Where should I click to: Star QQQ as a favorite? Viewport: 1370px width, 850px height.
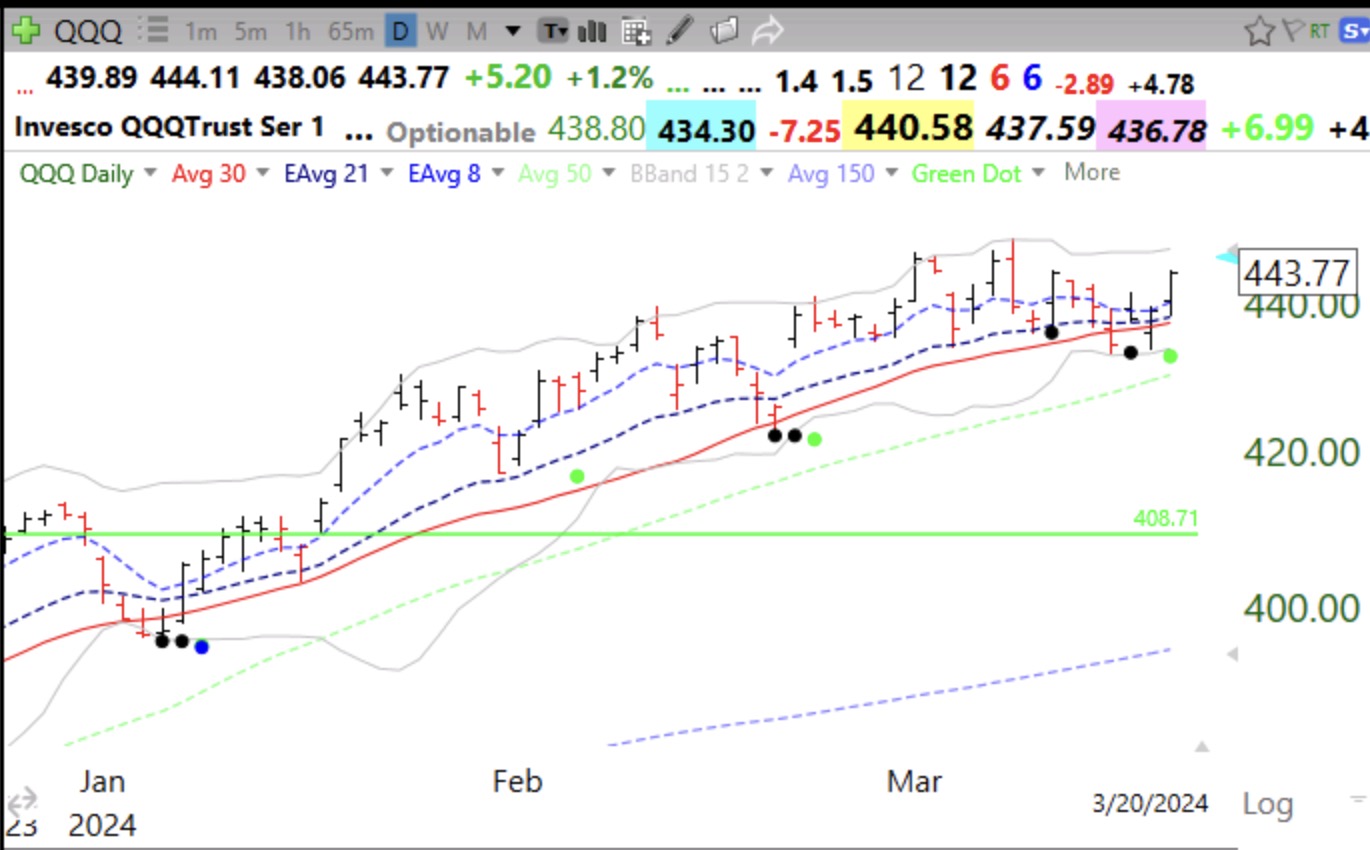1260,29
